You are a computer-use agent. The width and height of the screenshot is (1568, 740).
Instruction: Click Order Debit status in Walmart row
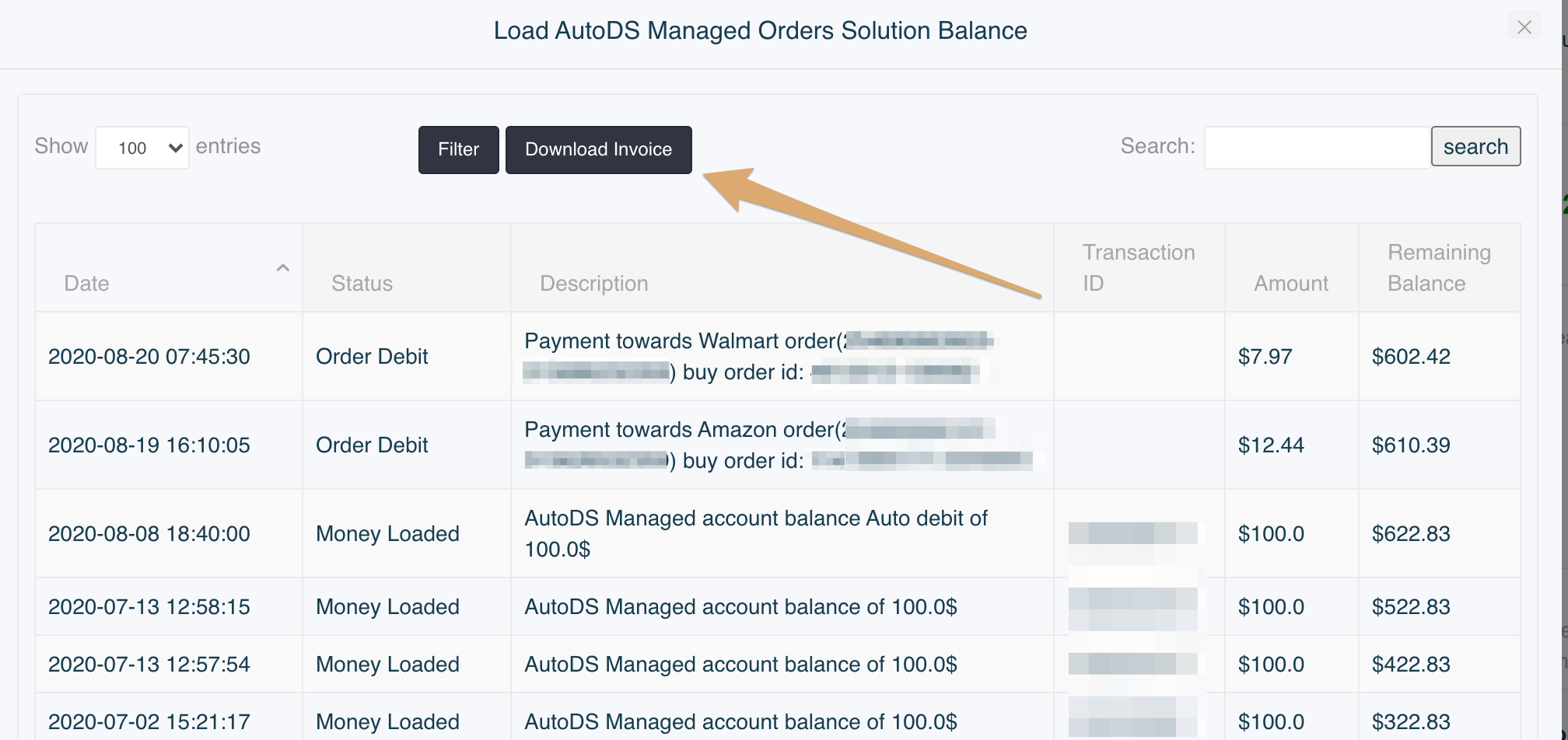tap(372, 357)
